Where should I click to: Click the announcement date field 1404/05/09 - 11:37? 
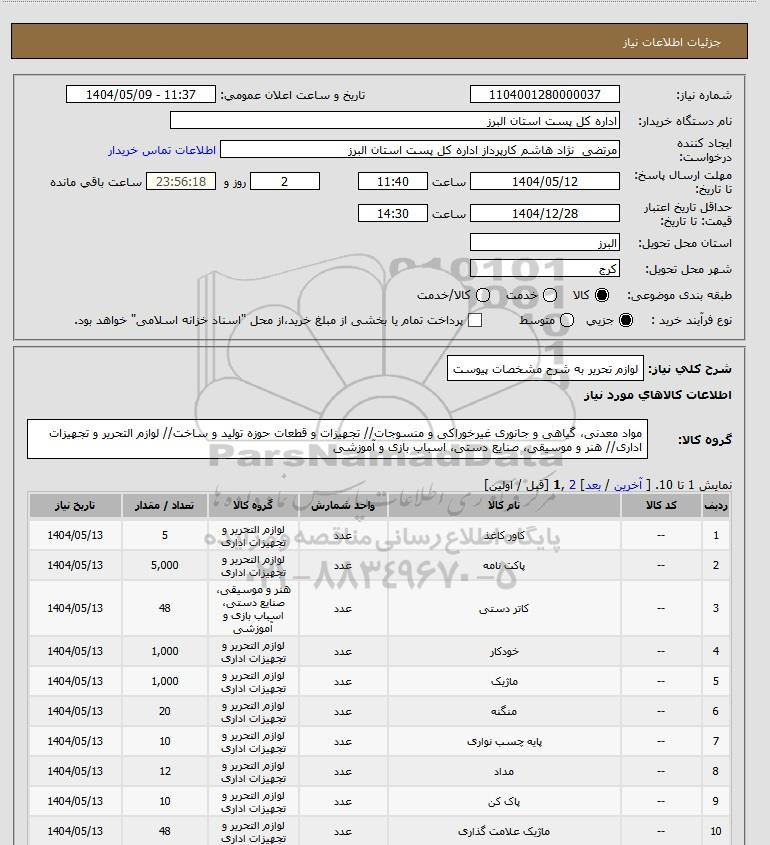point(141,94)
